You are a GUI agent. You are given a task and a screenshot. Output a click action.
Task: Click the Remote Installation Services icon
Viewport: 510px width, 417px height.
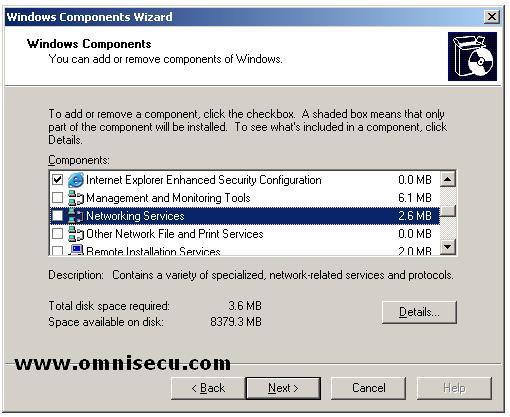coord(76,250)
